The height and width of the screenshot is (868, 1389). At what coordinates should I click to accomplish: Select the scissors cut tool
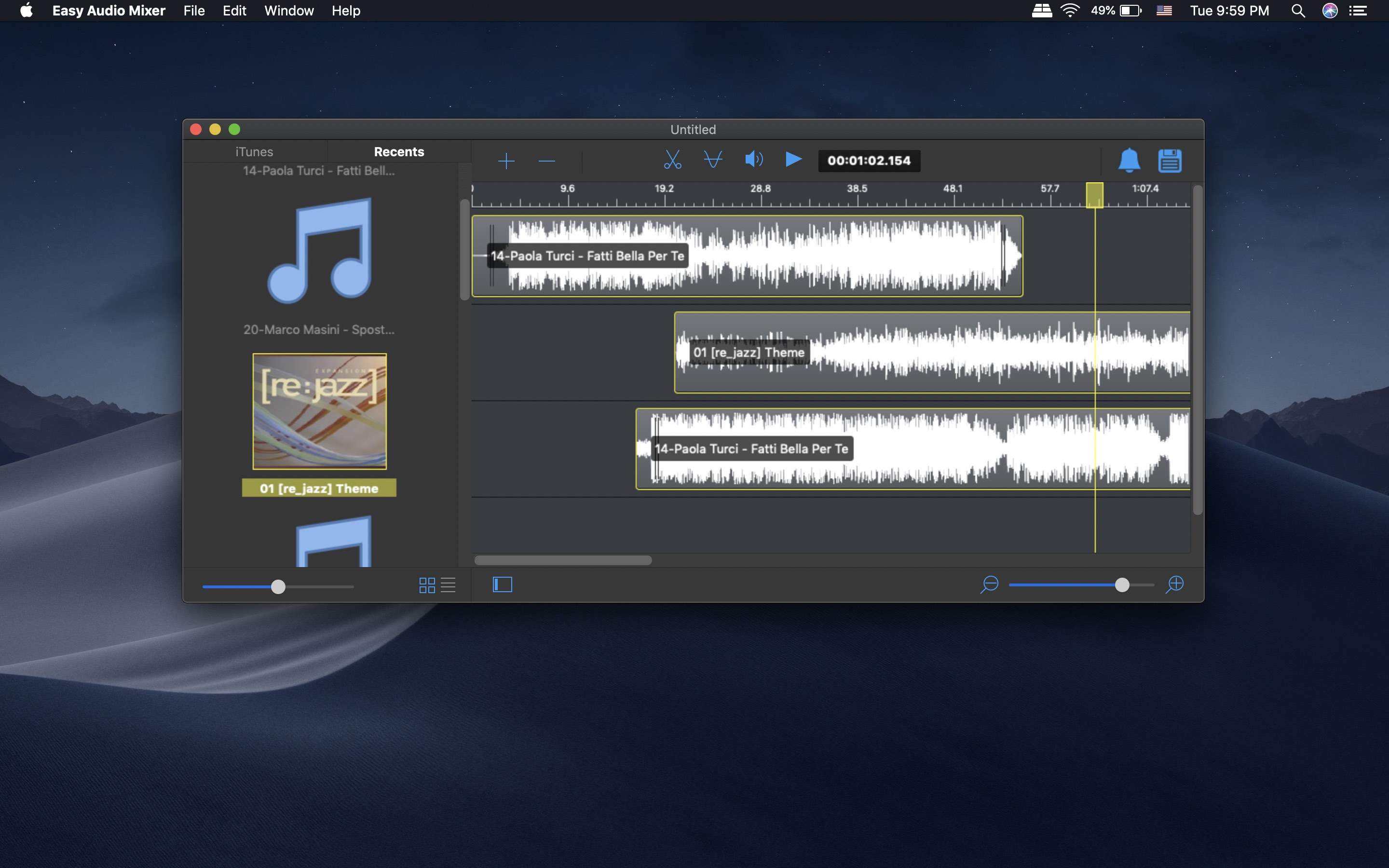(672, 160)
